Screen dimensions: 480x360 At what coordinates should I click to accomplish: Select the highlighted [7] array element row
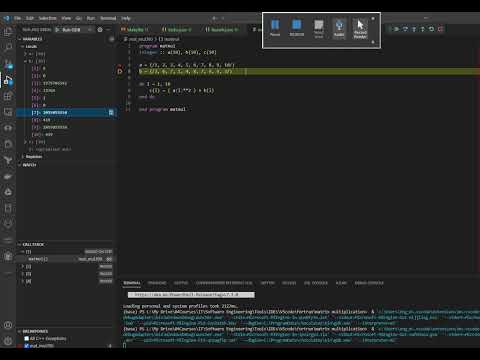pyautogui.click(x=66, y=113)
